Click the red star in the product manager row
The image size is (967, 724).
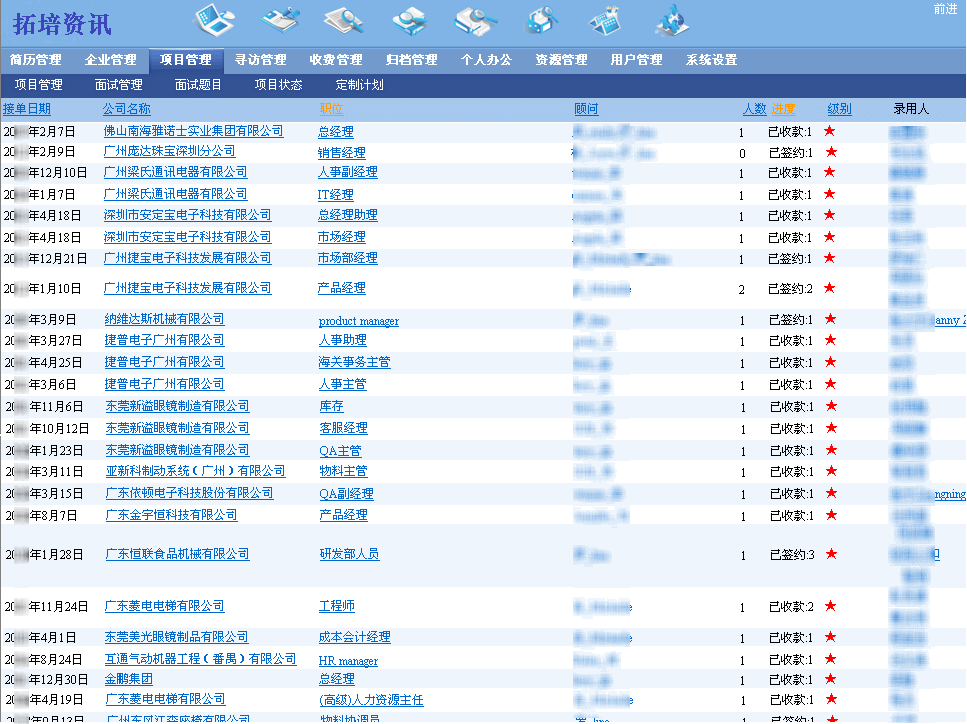[x=831, y=319]
